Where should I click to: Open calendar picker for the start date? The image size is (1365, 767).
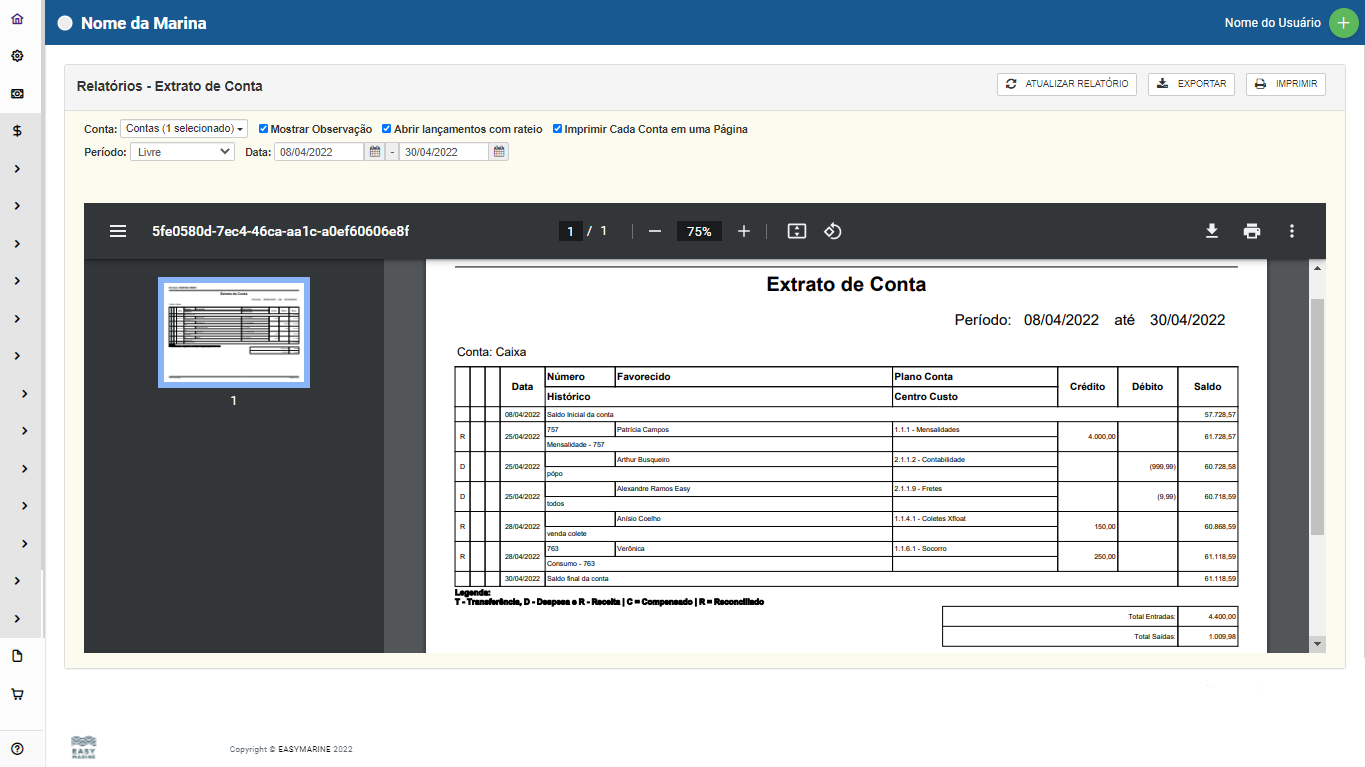coord(375,152)
